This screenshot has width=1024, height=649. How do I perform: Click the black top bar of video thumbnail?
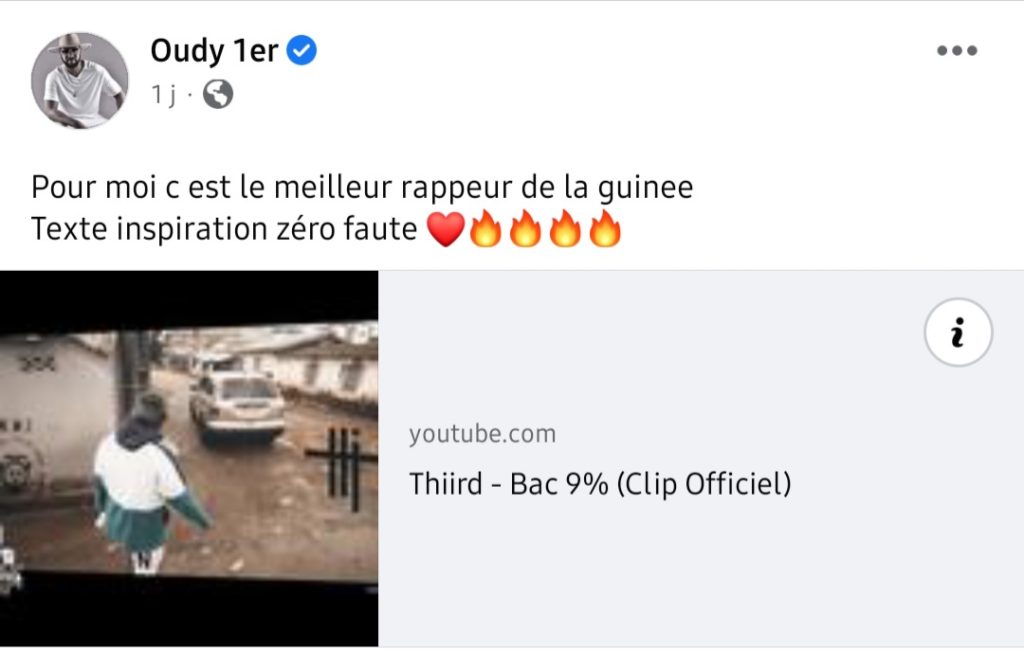[x=189, y=295]
